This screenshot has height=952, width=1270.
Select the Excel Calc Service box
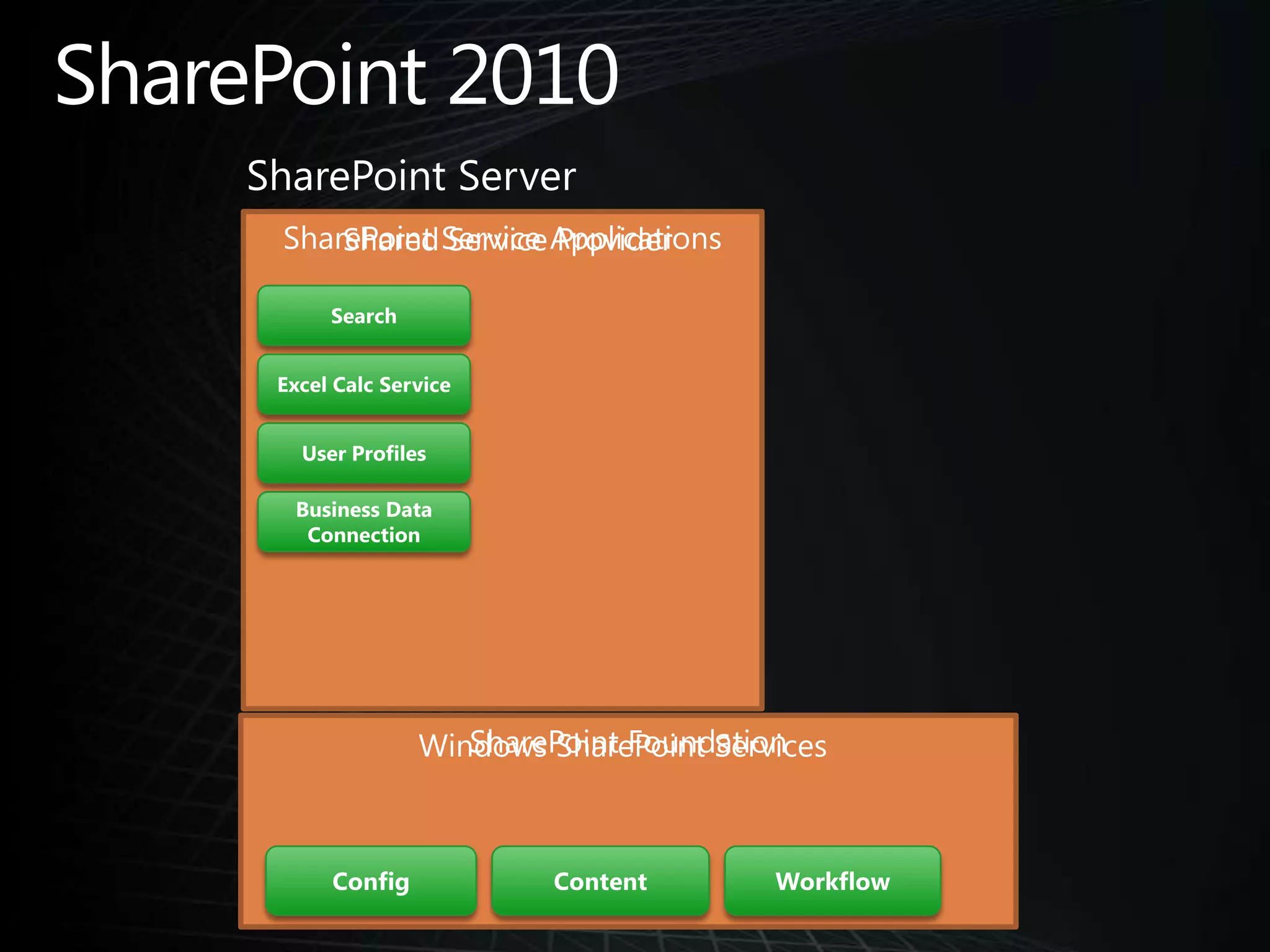pos(364,384)
